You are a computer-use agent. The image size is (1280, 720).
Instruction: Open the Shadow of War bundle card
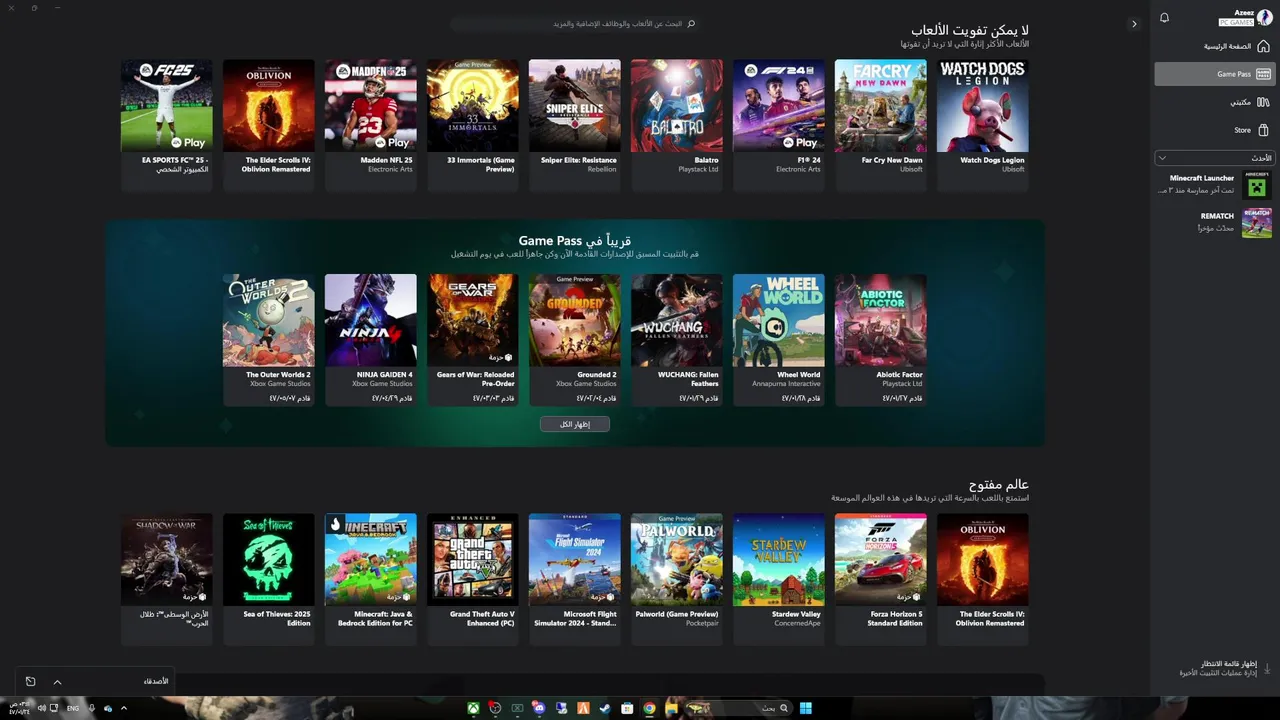pyautogui.click(x=167, y=578)
